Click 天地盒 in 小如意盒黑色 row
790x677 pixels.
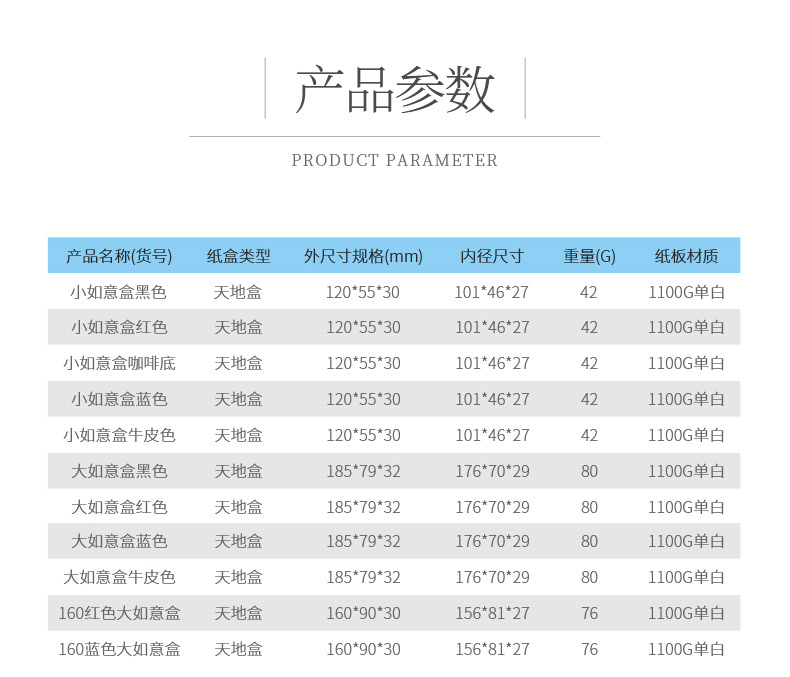click(238, 292)
